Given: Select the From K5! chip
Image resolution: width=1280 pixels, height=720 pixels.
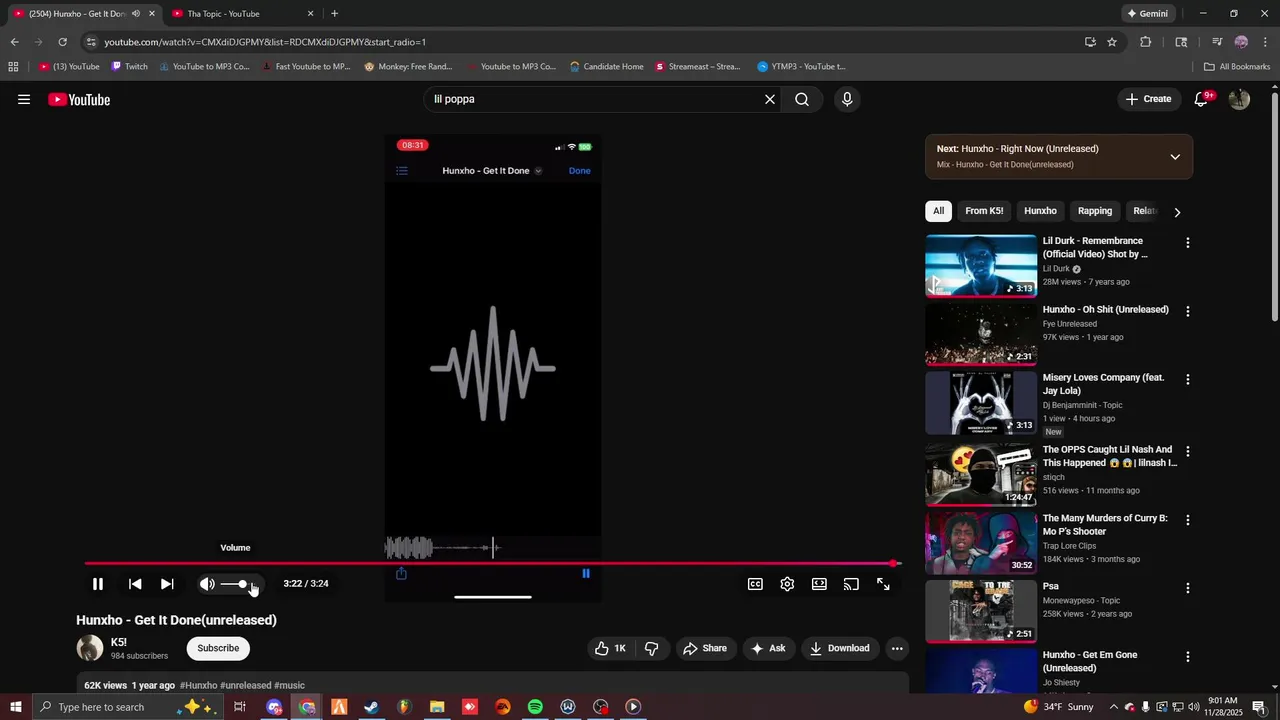Looking at the screenshot, I should pyautogui.click(x=984, y=211).
